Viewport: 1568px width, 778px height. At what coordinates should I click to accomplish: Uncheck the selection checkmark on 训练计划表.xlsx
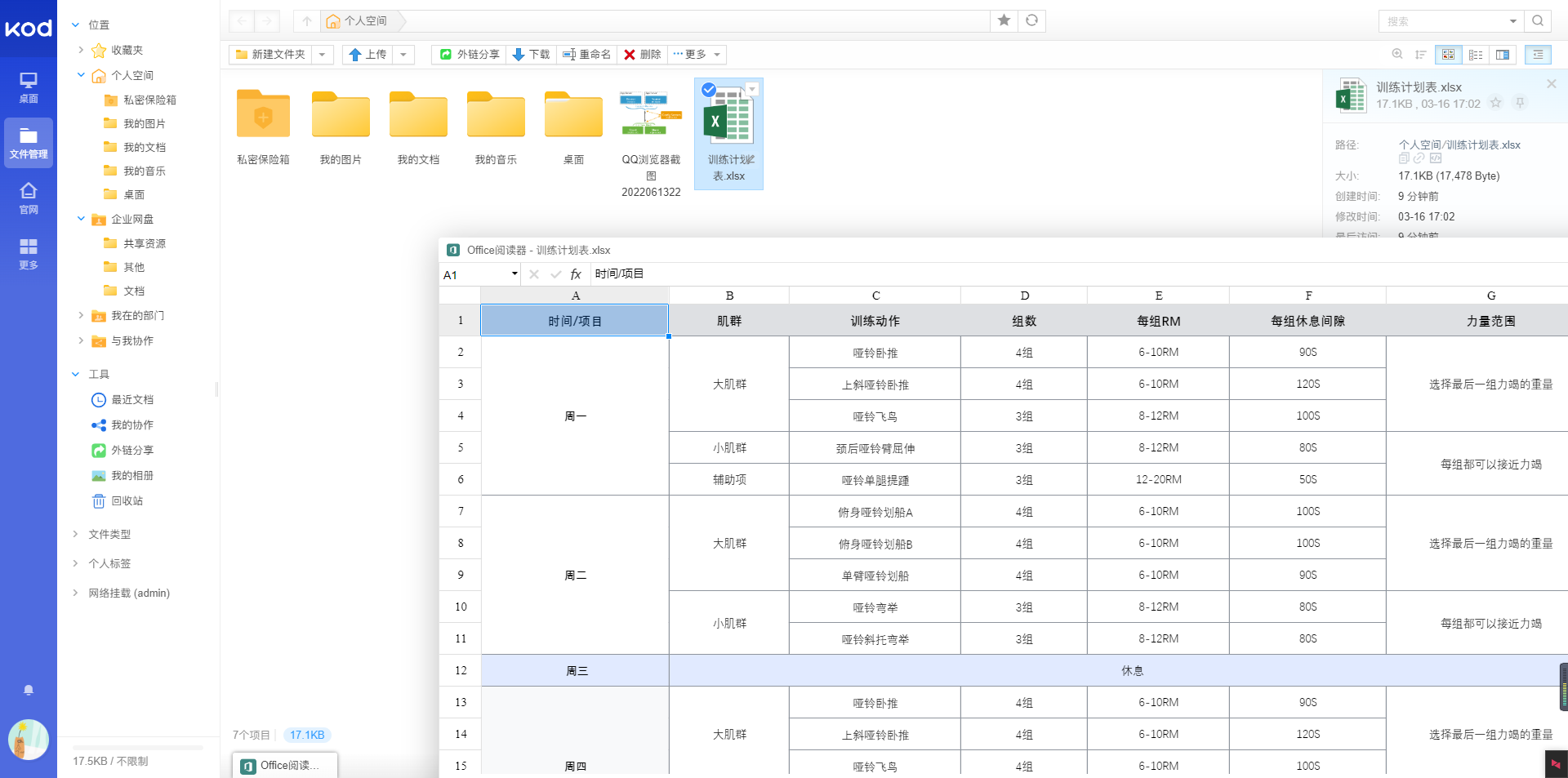[x=709, y=90]
